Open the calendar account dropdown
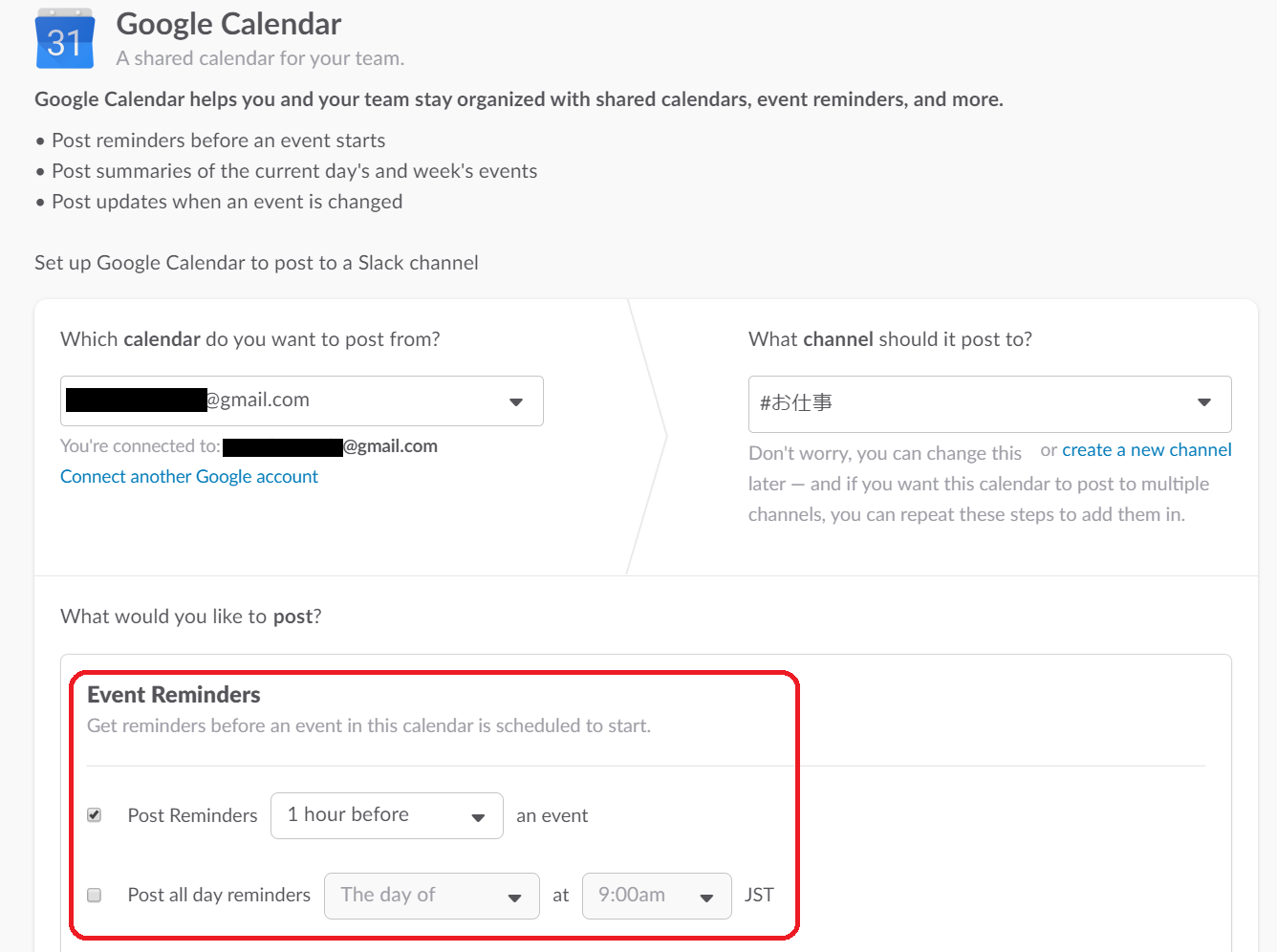The height and width of the screenshot is (952, 1277). pos(301,400)
